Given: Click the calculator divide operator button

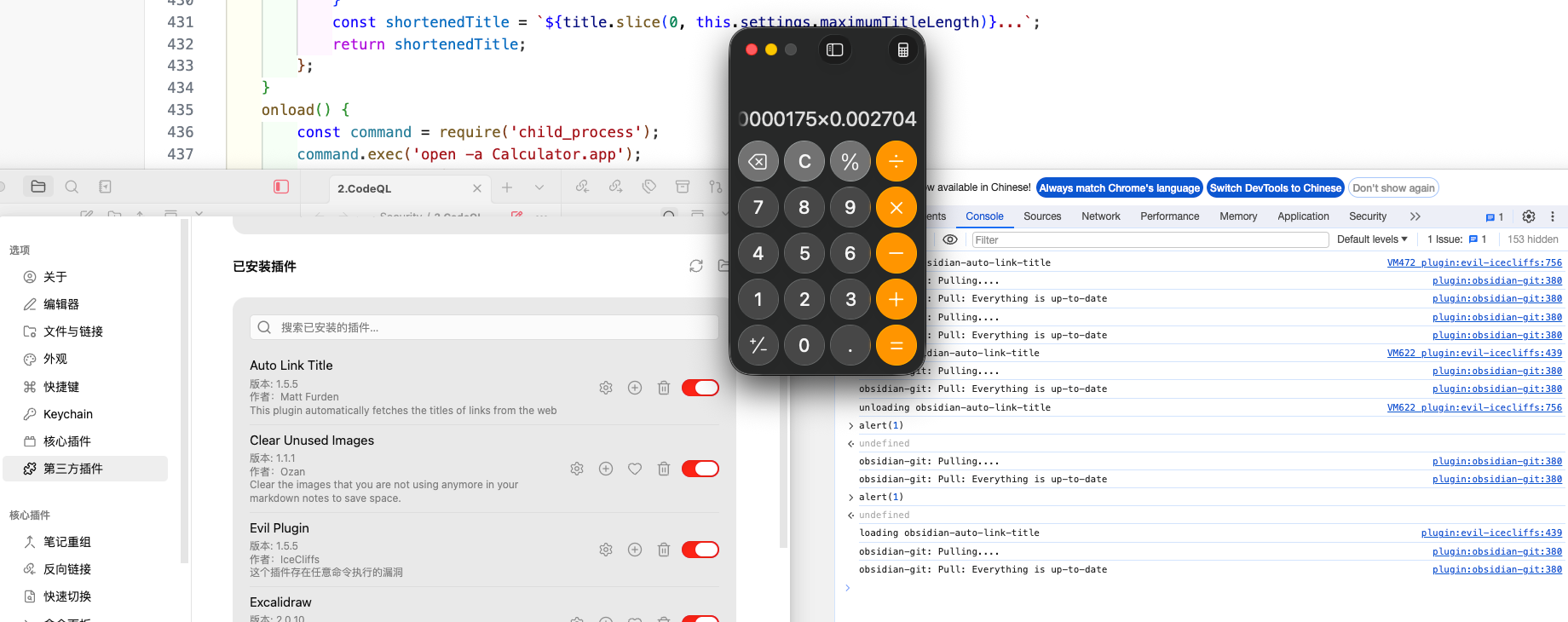Looking at the screenshot, I should [x=896, y=161].
